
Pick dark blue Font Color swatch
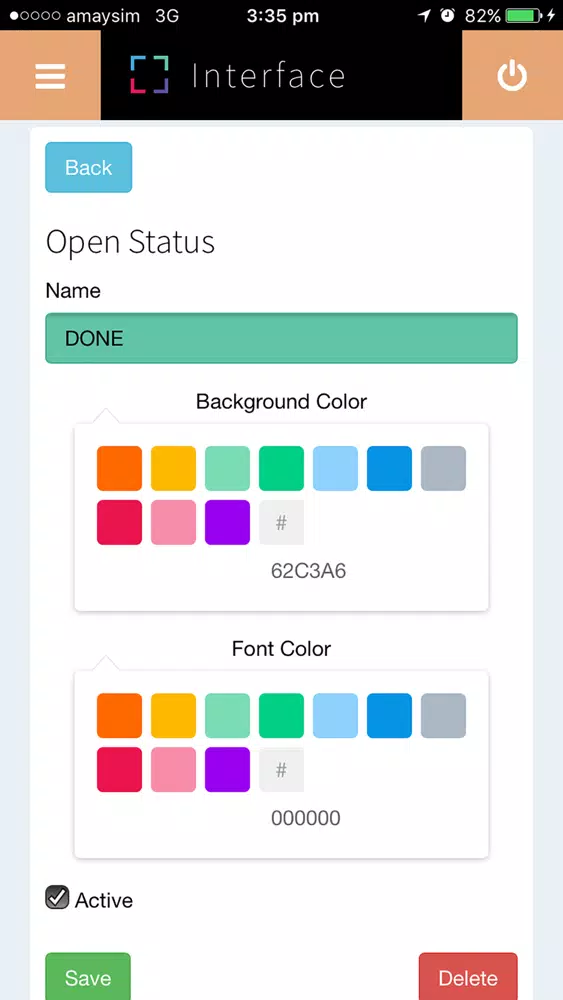pos(389,716)
